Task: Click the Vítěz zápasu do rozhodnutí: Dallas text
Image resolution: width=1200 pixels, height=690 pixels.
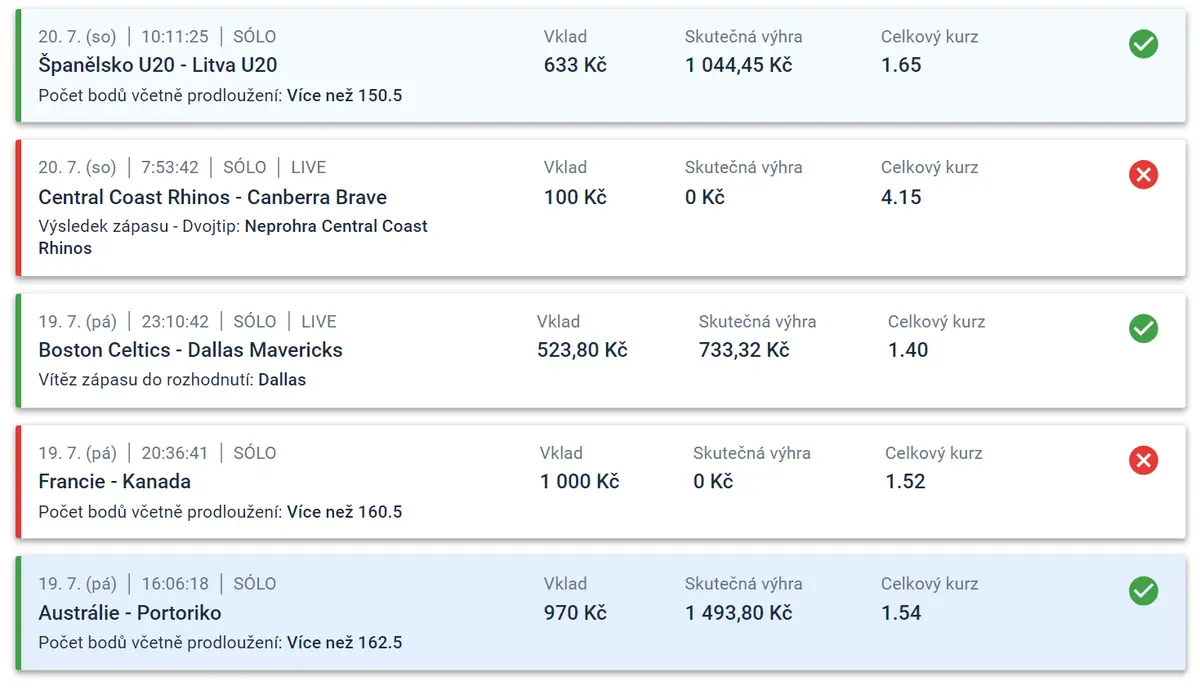Action: pos(172,380)
